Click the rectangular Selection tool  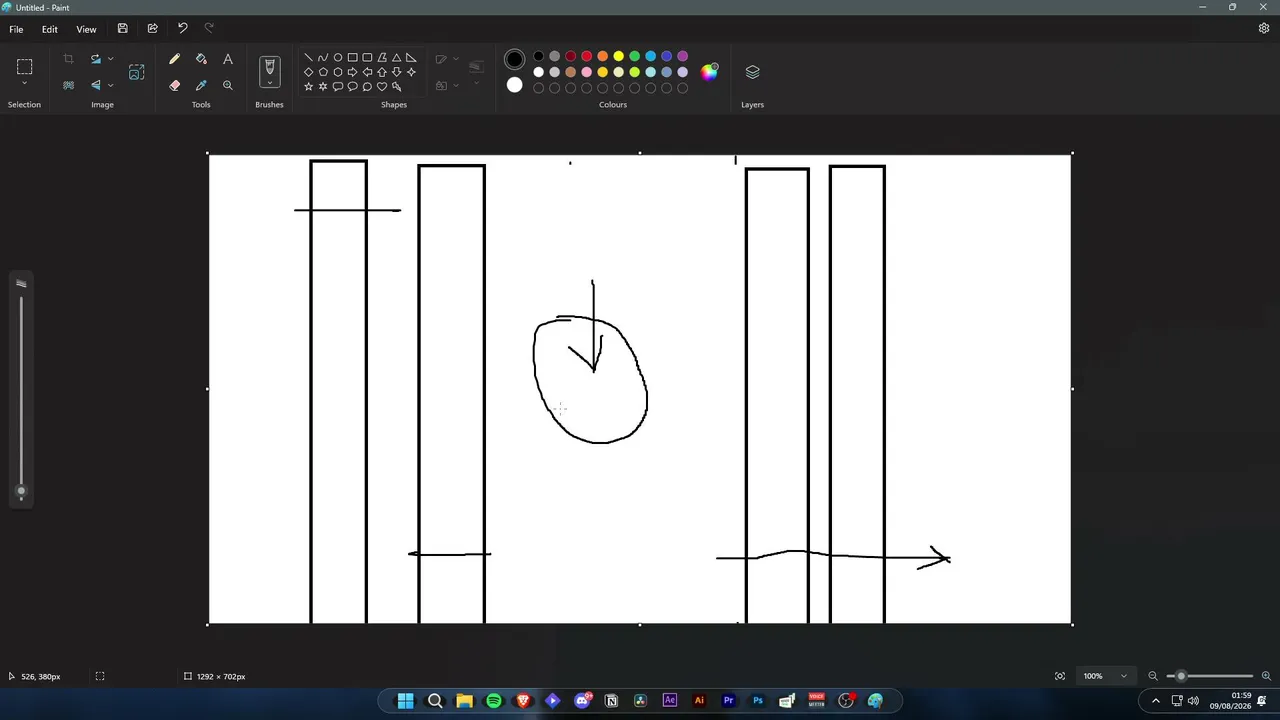tap(24, 67)
